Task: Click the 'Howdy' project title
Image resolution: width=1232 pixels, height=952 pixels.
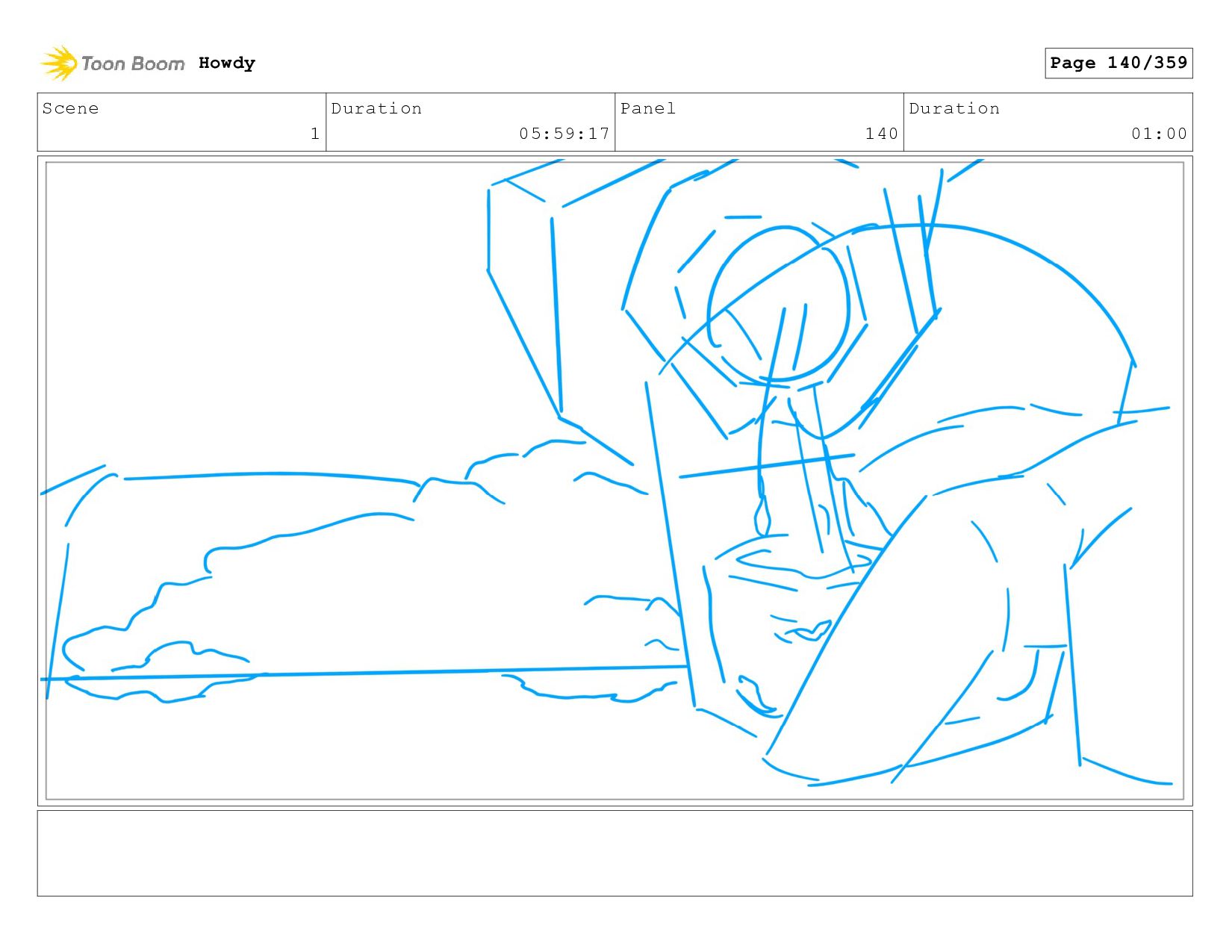Action: coord(227,63)
